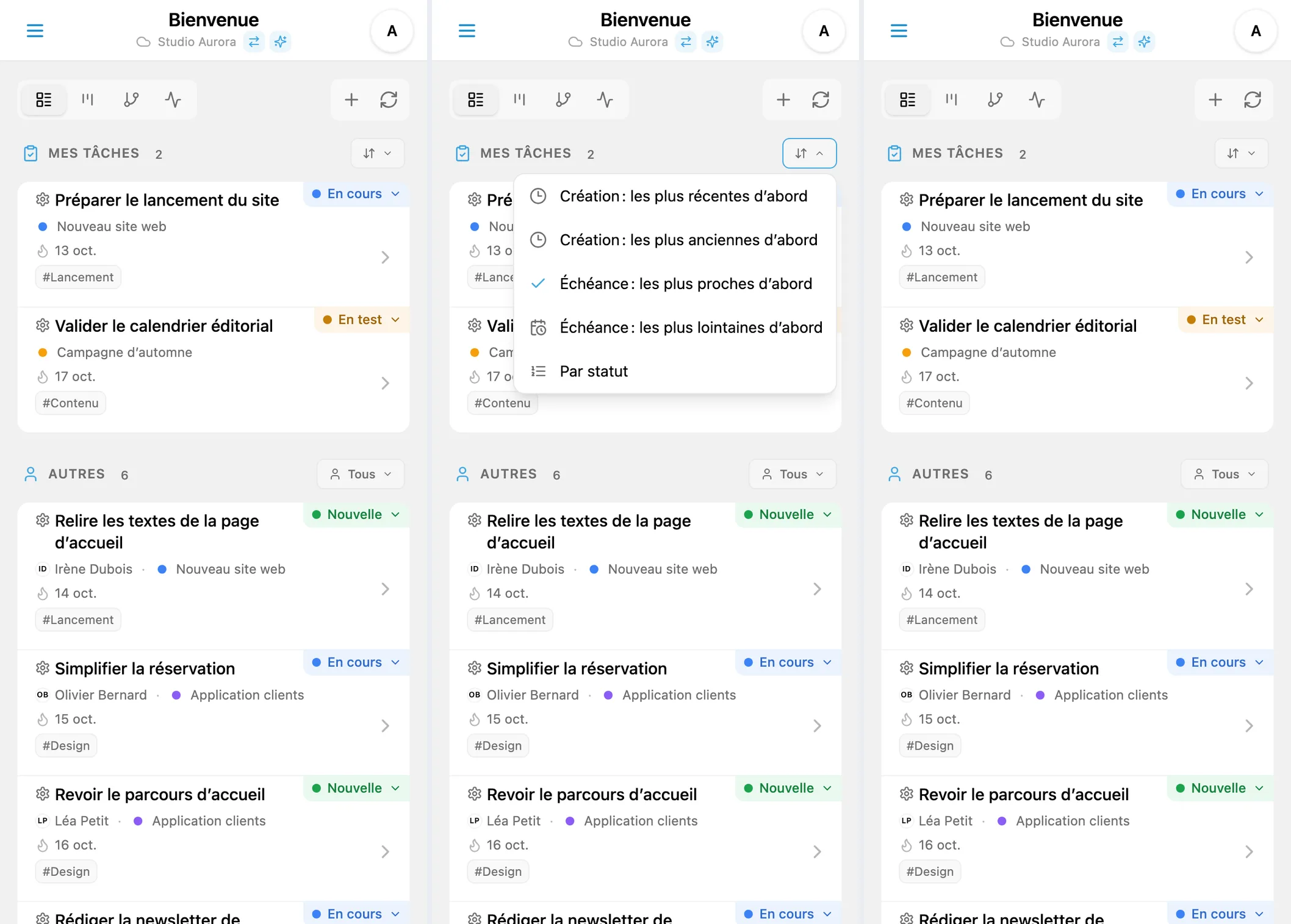The height and width of the screenshot is (924, 1291).
Task: Open Revoir le parcours d'accueil chevron, middle panel
Action: [x=817, y=851]
